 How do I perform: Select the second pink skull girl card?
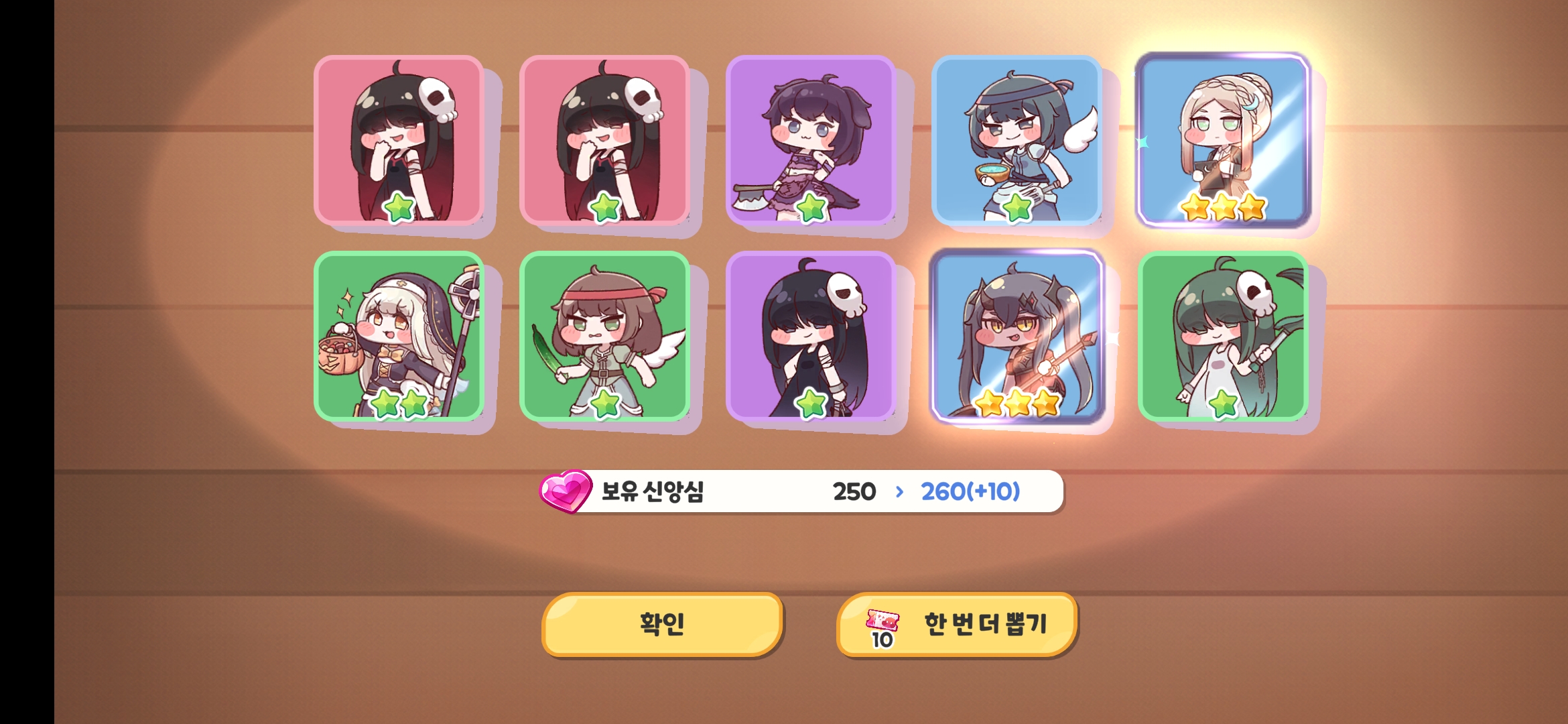(604, 139)
